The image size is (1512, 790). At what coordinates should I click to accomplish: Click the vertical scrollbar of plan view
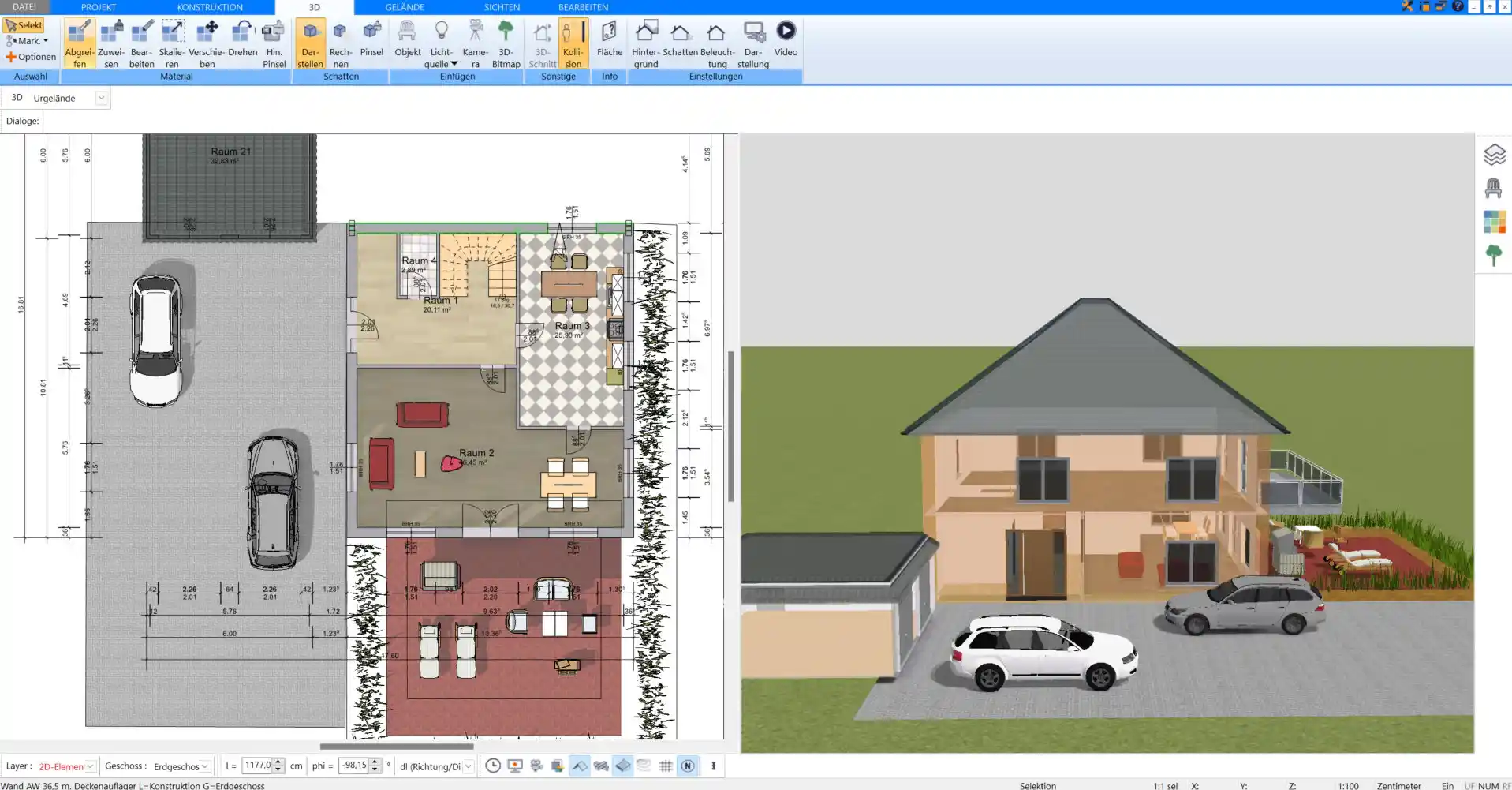[x=731, y=426]
